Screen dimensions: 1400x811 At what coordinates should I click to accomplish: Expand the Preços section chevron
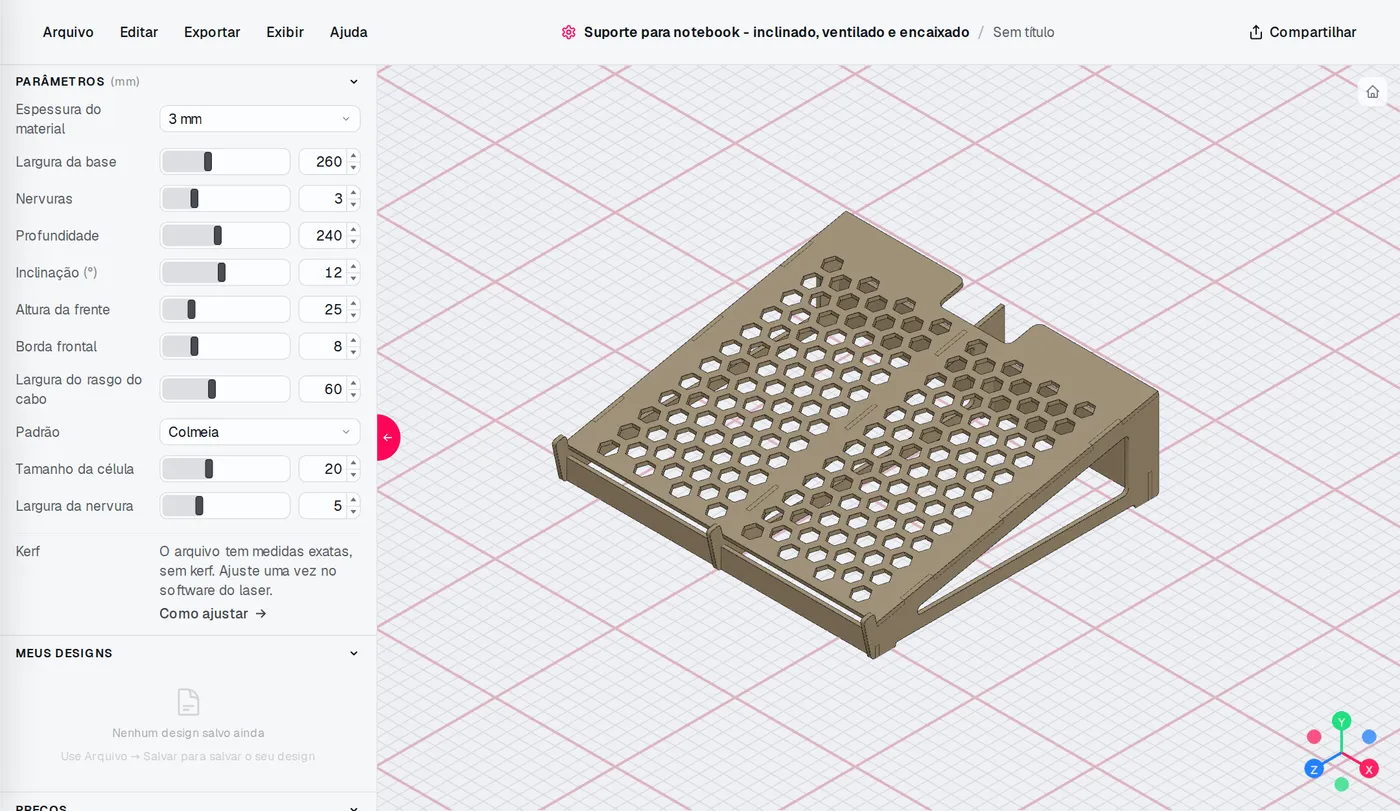click(353, 807)
